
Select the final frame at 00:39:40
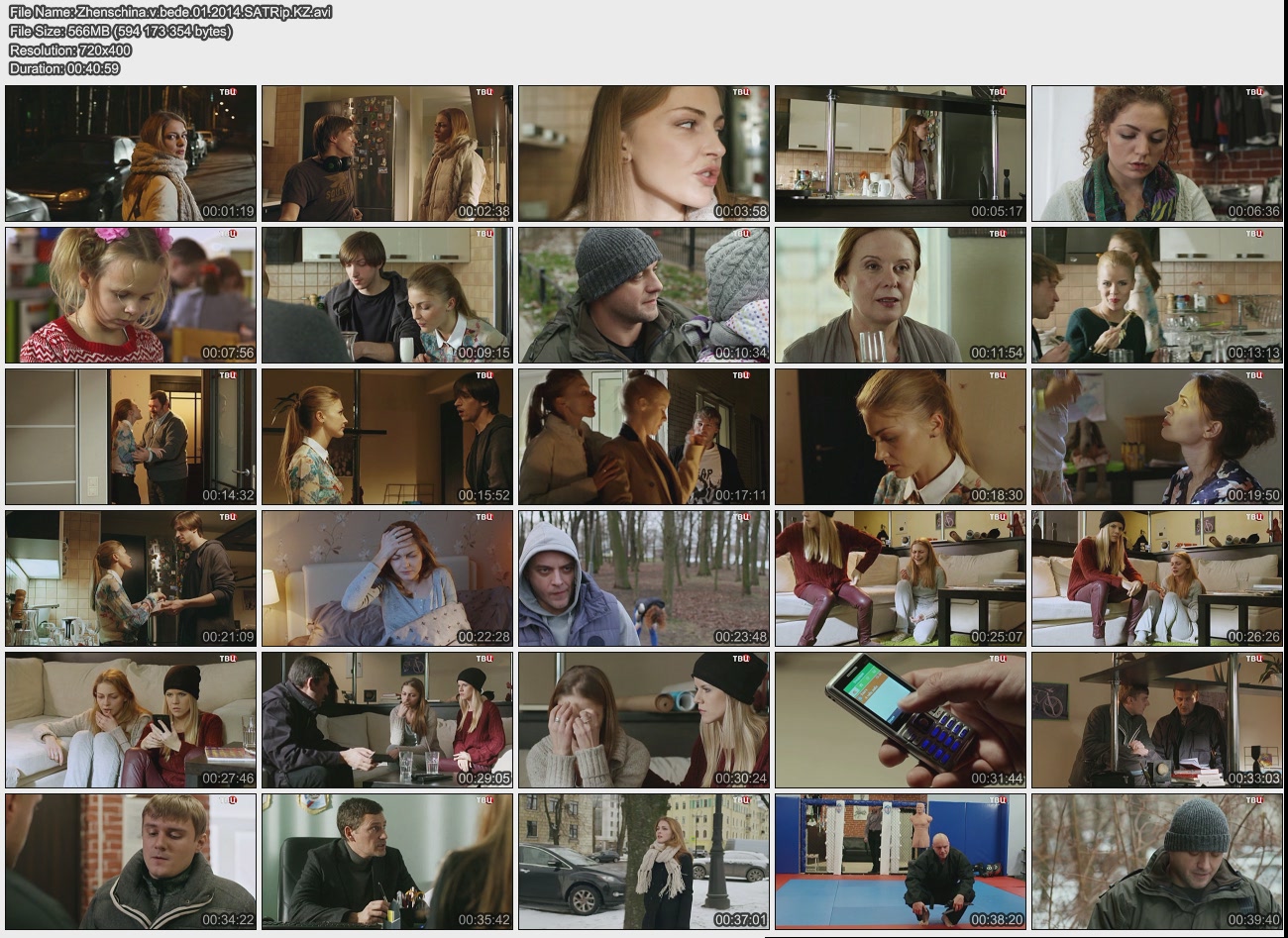pyautogui.click(x=1156, y=862)
